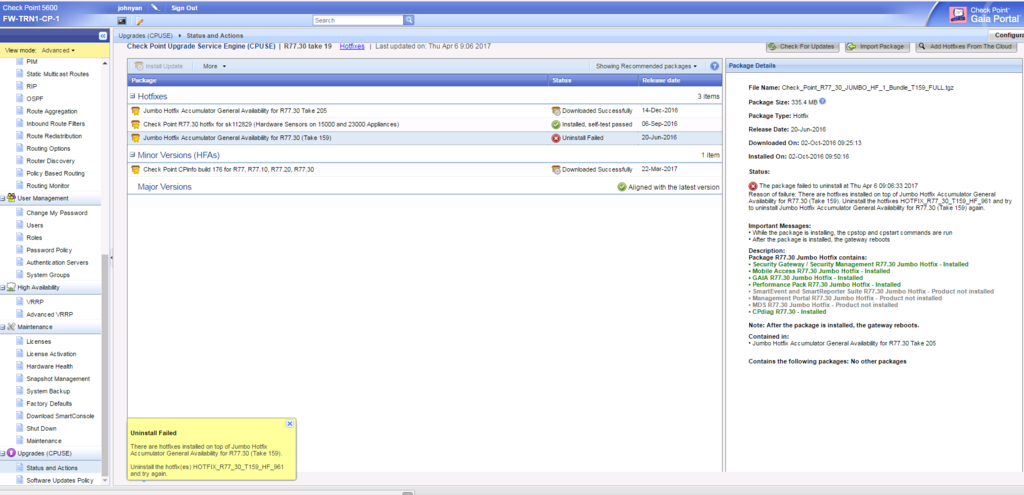Screen dimensions: 1024x495
Task: Click the Maintenance tools icon in sidebar
Action: click(x=11, y=327)
